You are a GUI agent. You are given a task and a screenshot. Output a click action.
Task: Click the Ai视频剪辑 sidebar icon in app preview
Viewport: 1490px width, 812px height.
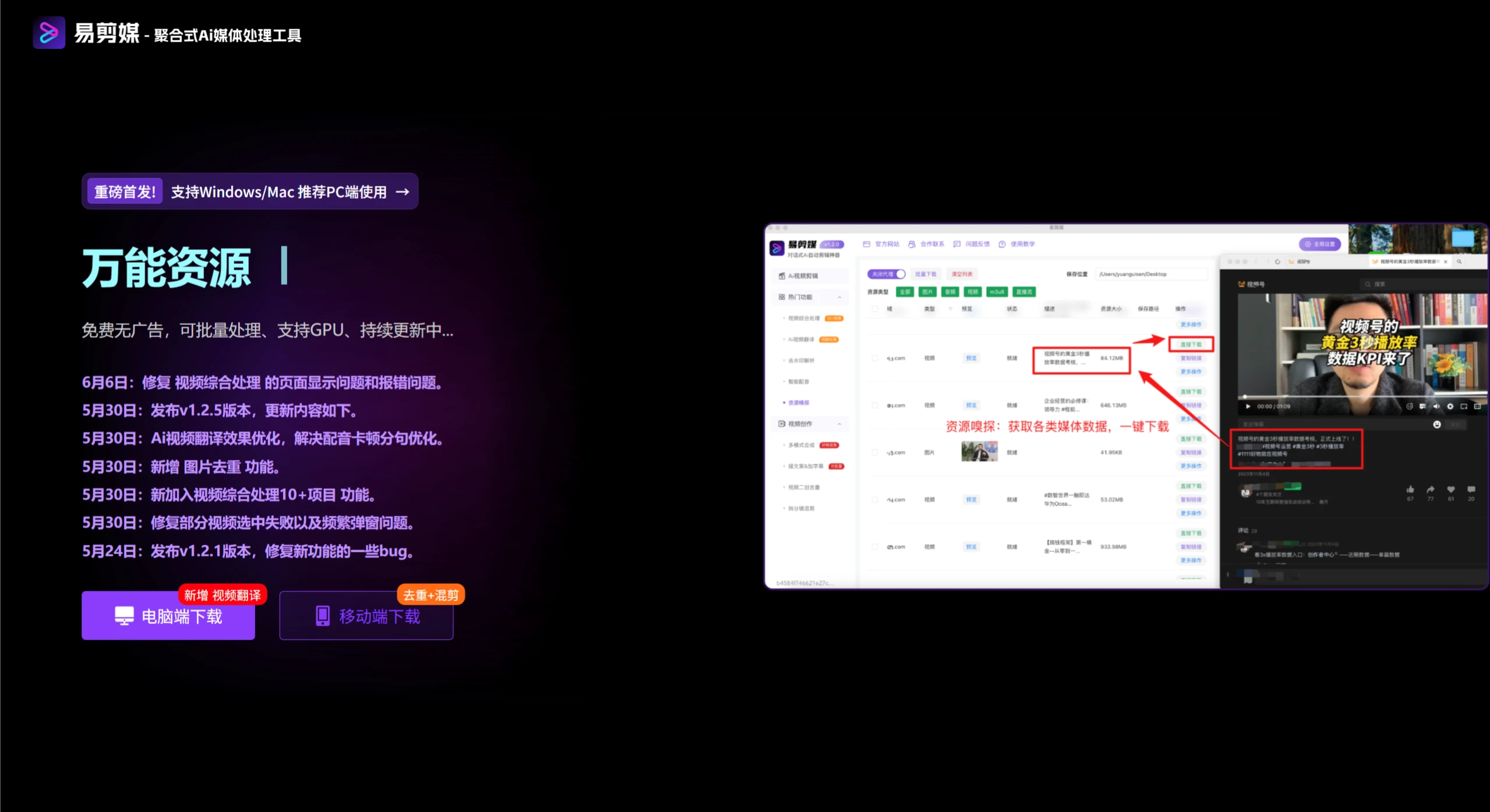coord(782,276)
